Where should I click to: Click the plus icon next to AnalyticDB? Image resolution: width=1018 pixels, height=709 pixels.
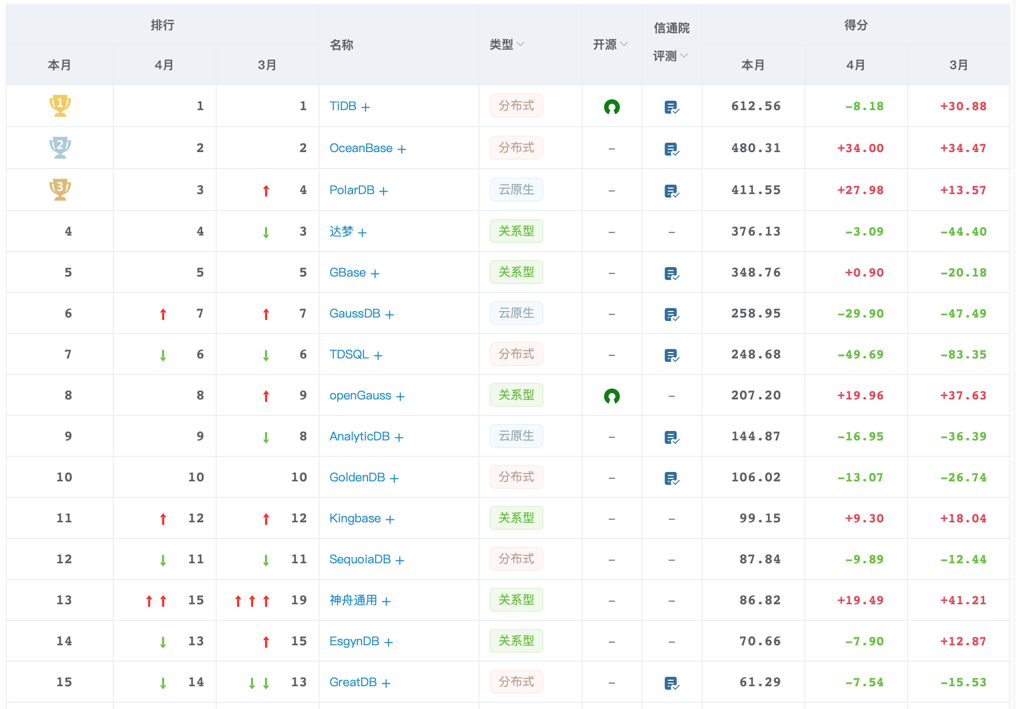coord(399,438)
